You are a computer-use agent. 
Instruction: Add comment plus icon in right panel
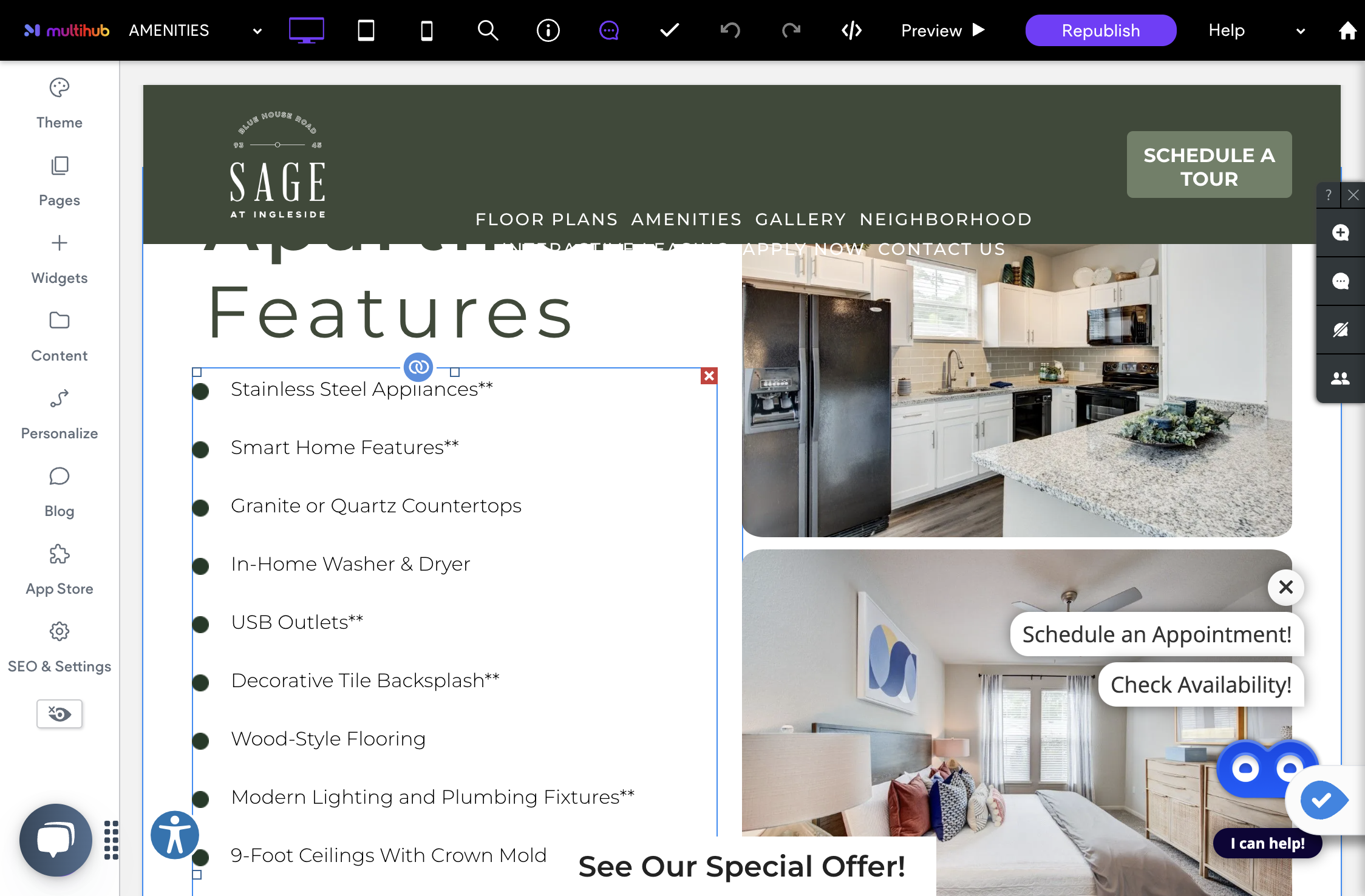click(1340, 232)
